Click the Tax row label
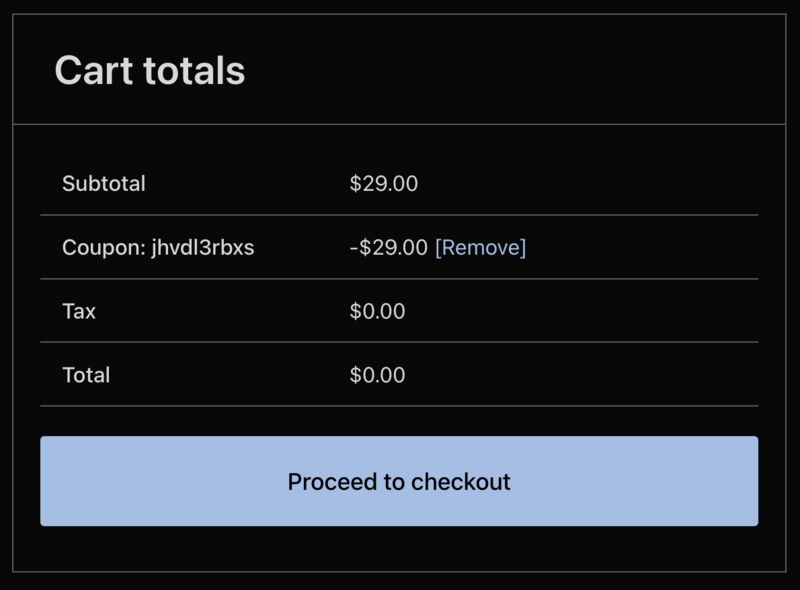 [79, 311]
